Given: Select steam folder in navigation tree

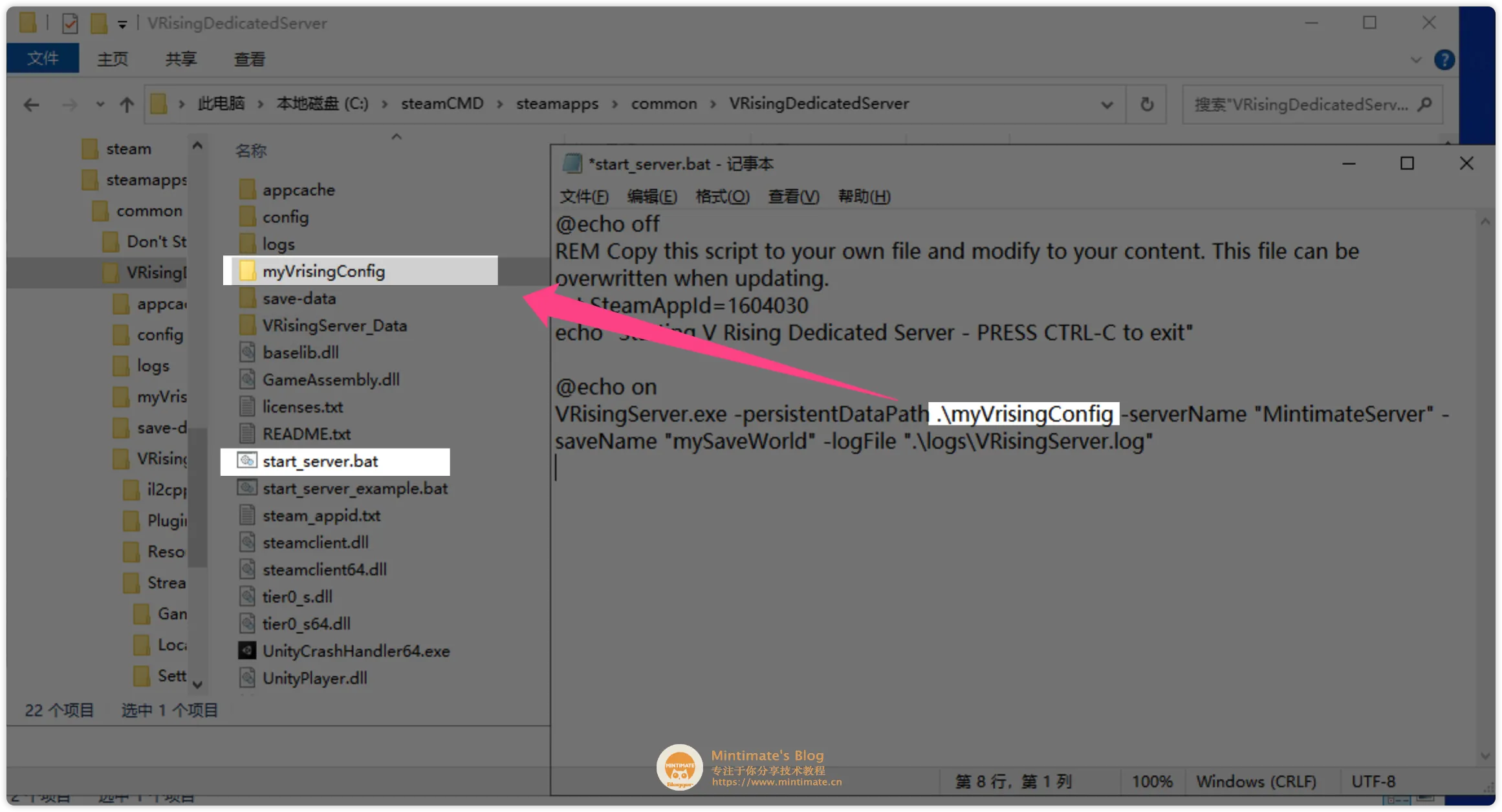Looking at the screenshot, I should 117,149.
